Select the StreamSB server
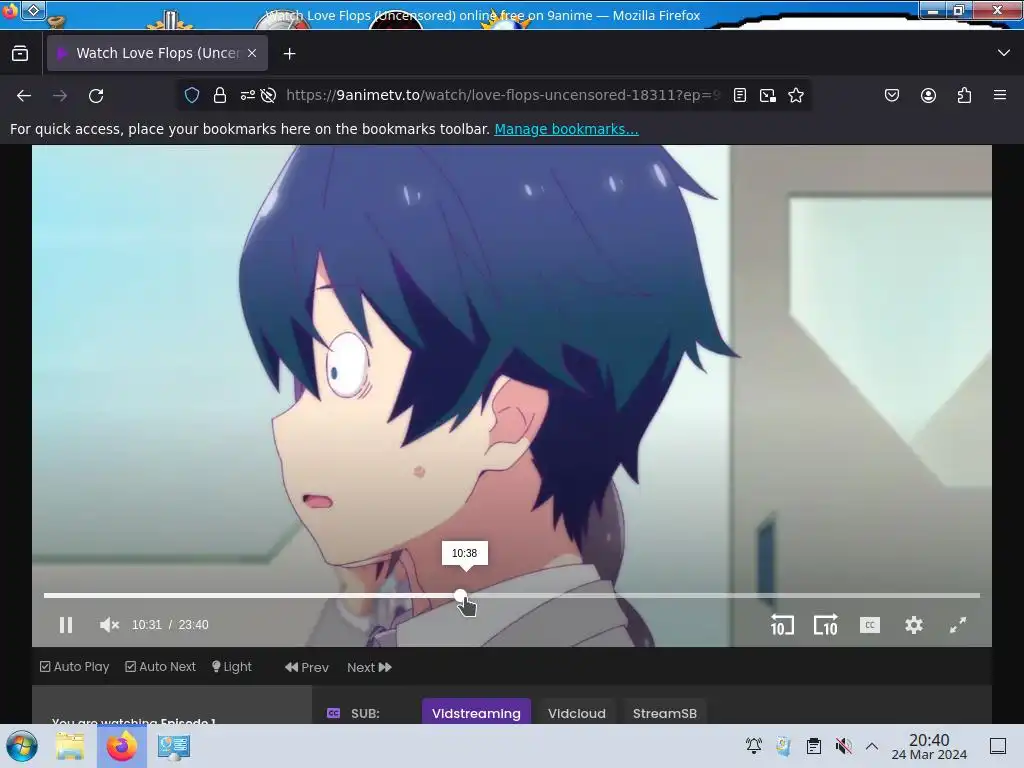 coord(664,713)
